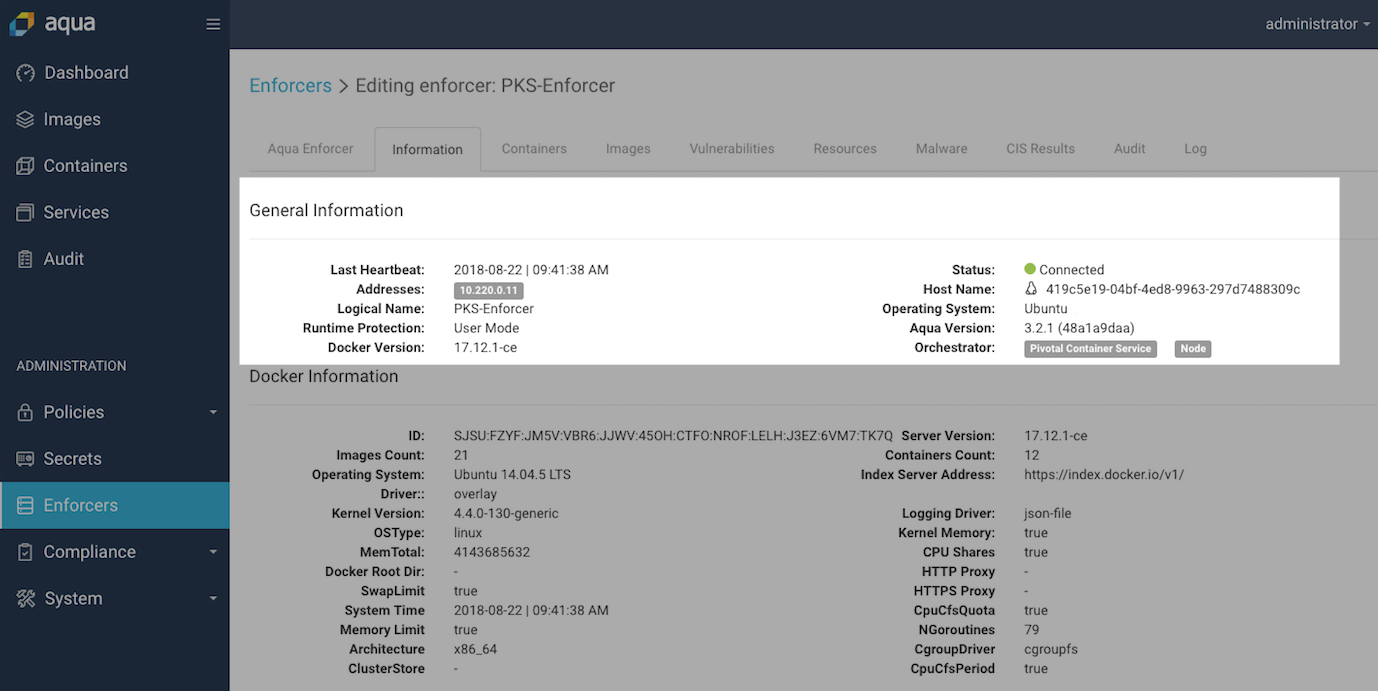Click the NGoroutines 79 value
Viewport: 1378px width, 691px height.
(1032, 630)
